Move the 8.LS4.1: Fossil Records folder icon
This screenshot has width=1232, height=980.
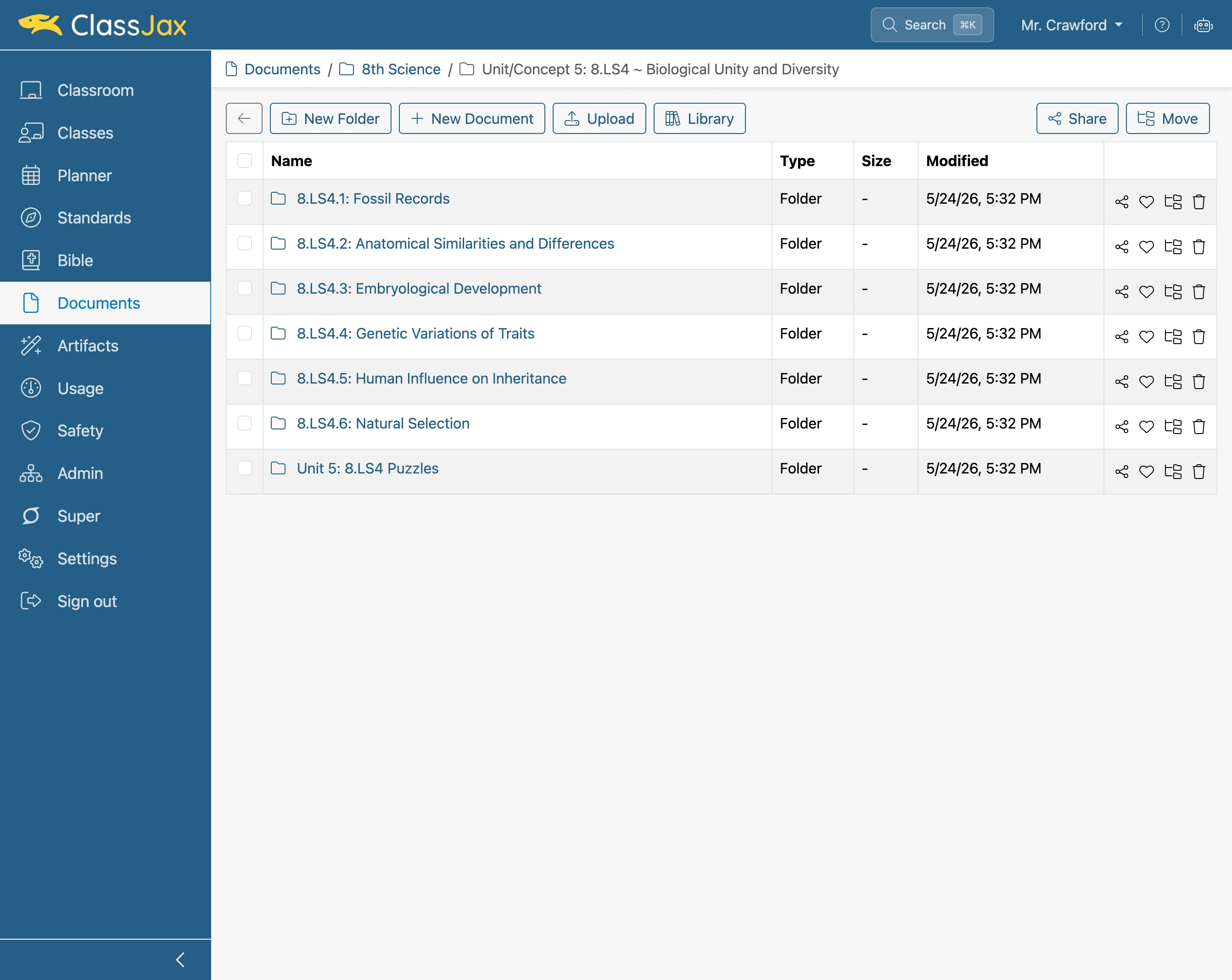point(1173,201)
